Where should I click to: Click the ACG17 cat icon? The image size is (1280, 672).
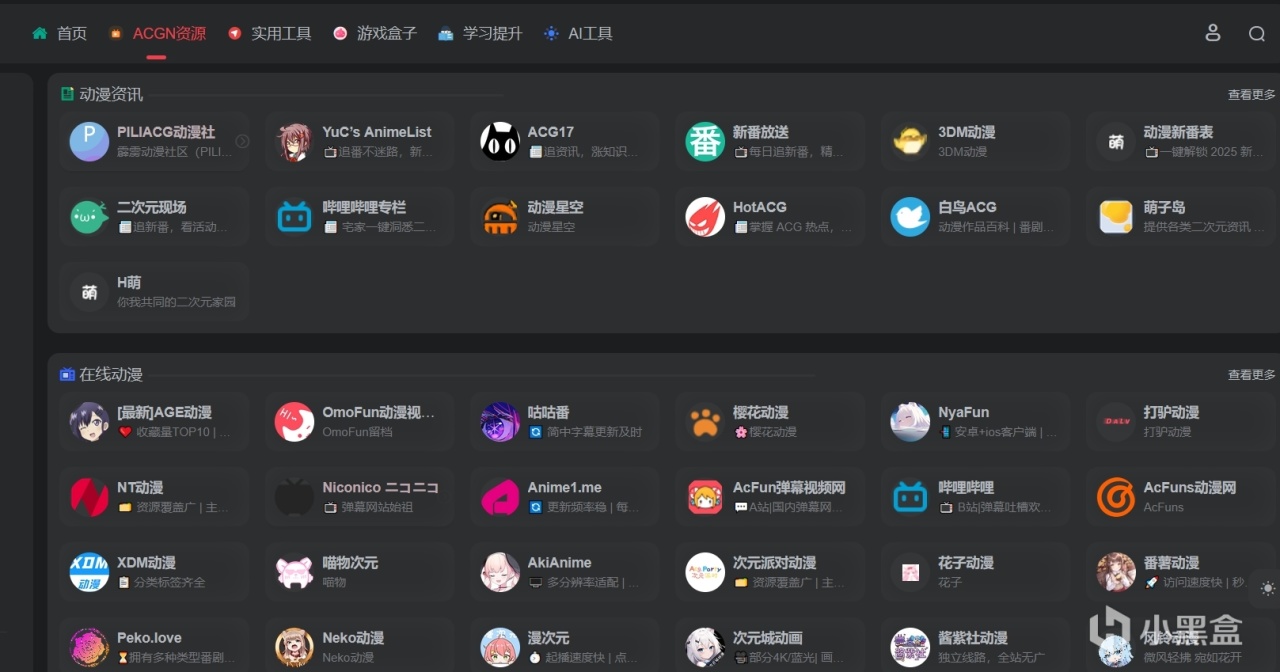coord(500,142)
